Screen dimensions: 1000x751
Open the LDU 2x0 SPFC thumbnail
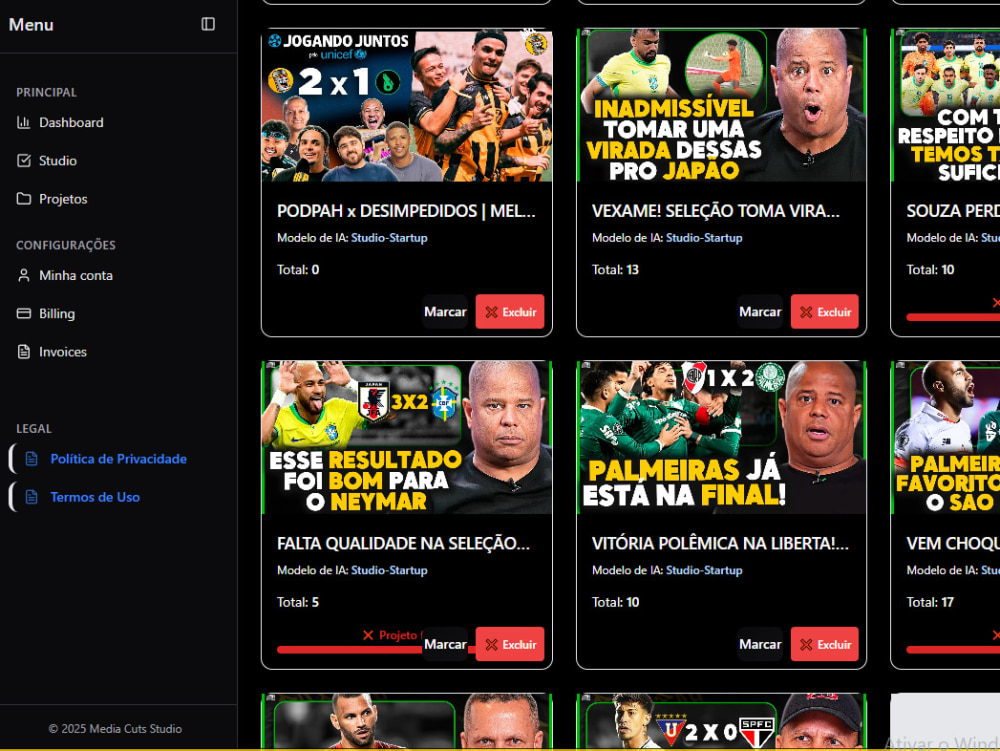[721, 721]
